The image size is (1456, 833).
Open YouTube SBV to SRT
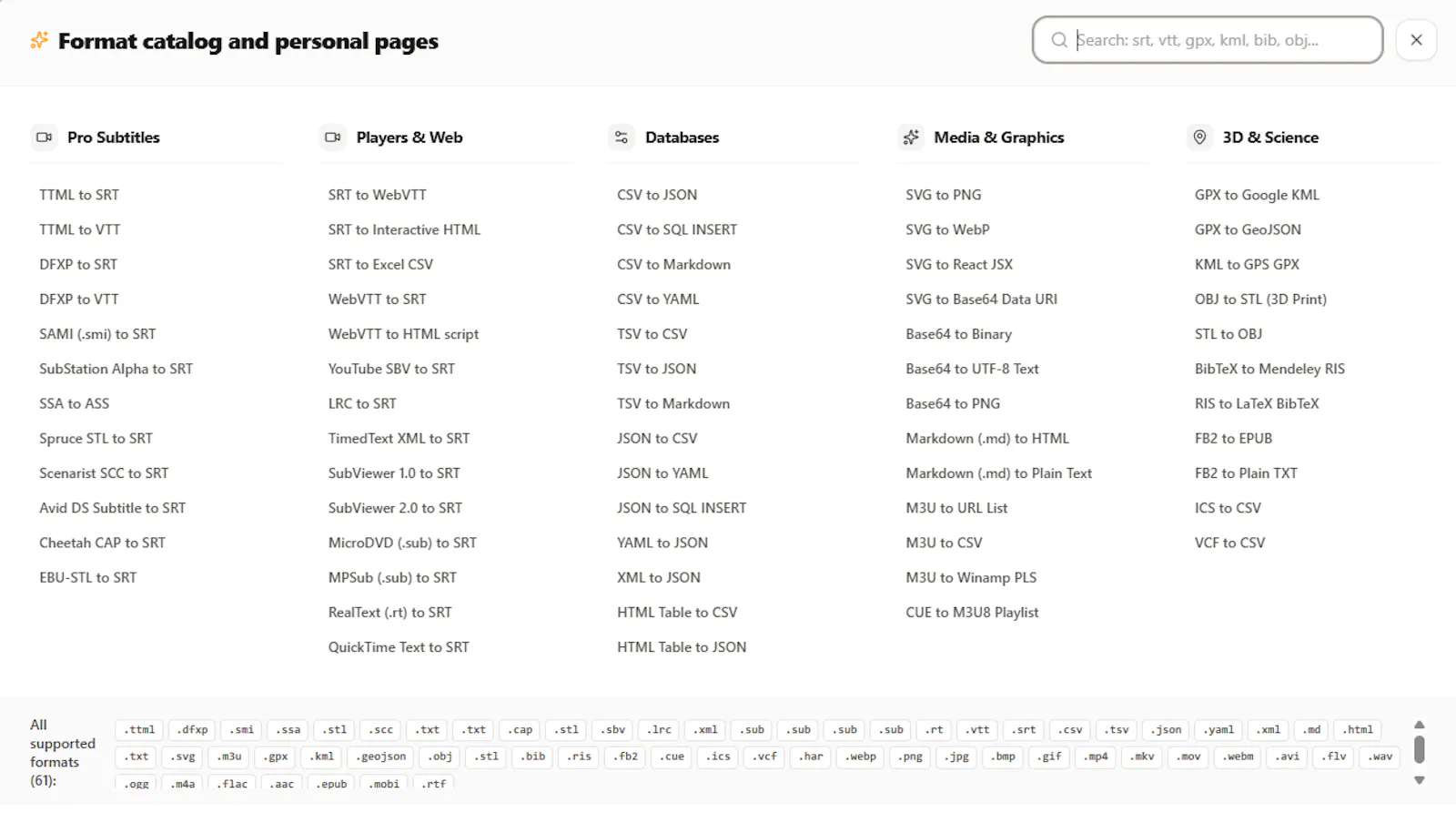click(x=391, y=369)
